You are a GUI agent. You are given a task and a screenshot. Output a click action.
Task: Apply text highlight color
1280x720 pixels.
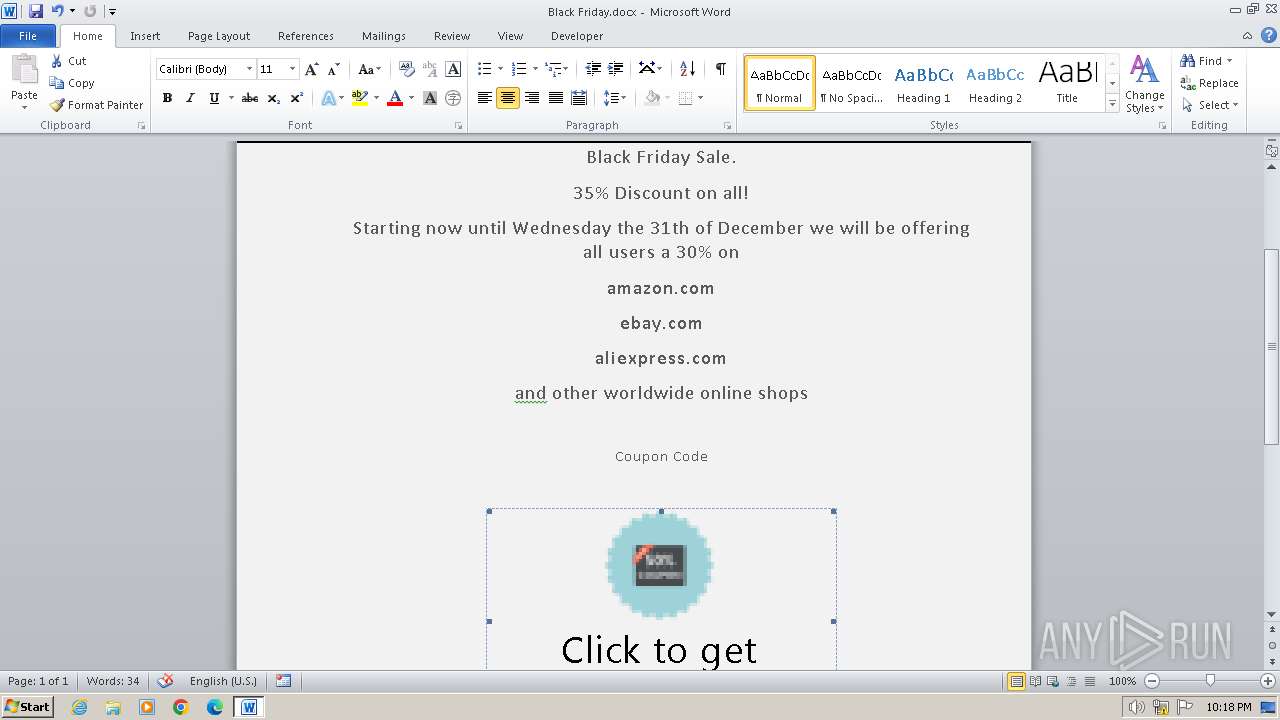[x=360, y=98]
